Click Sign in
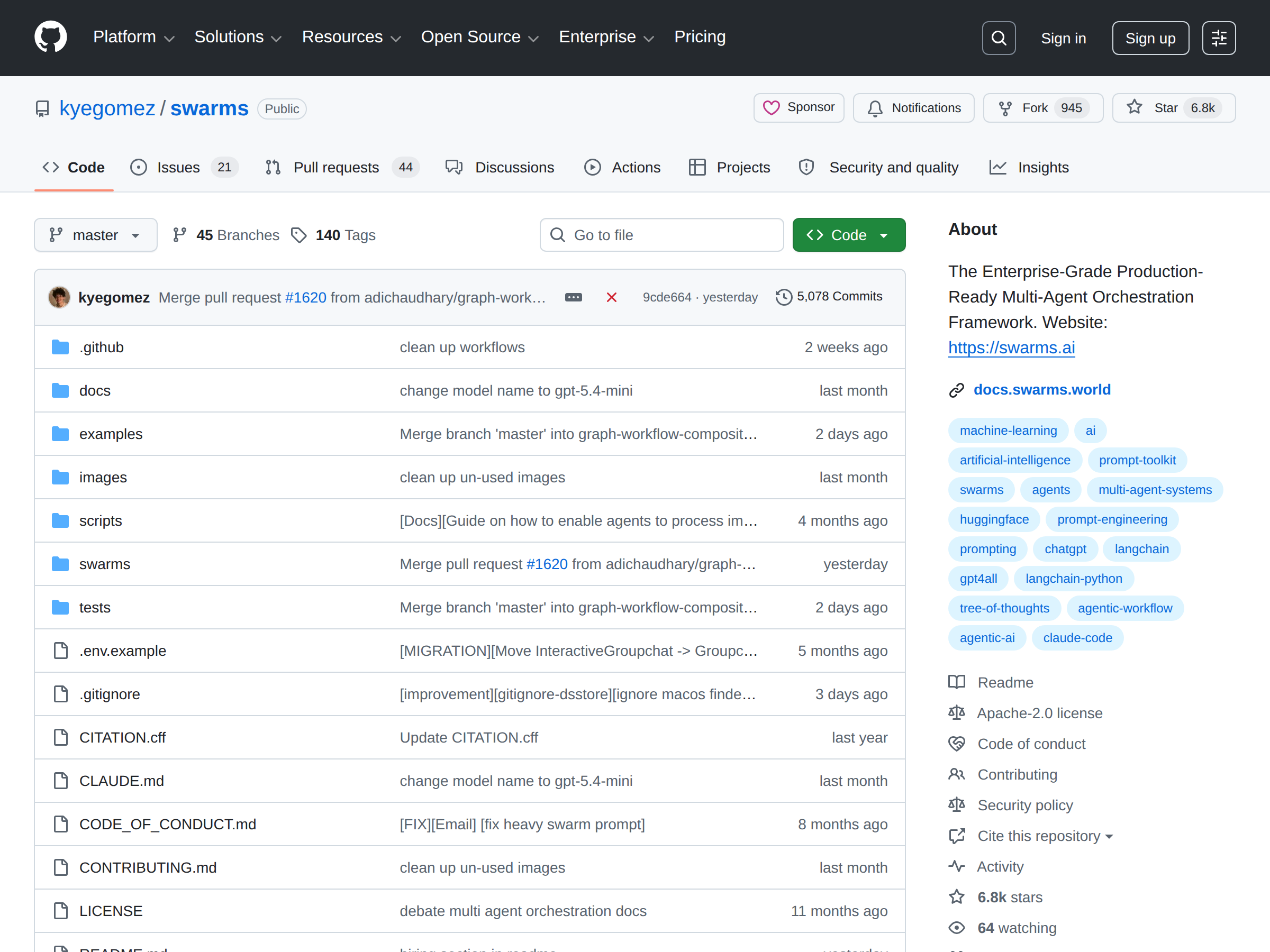The image size is (1270, 952). click(1063, 38)
